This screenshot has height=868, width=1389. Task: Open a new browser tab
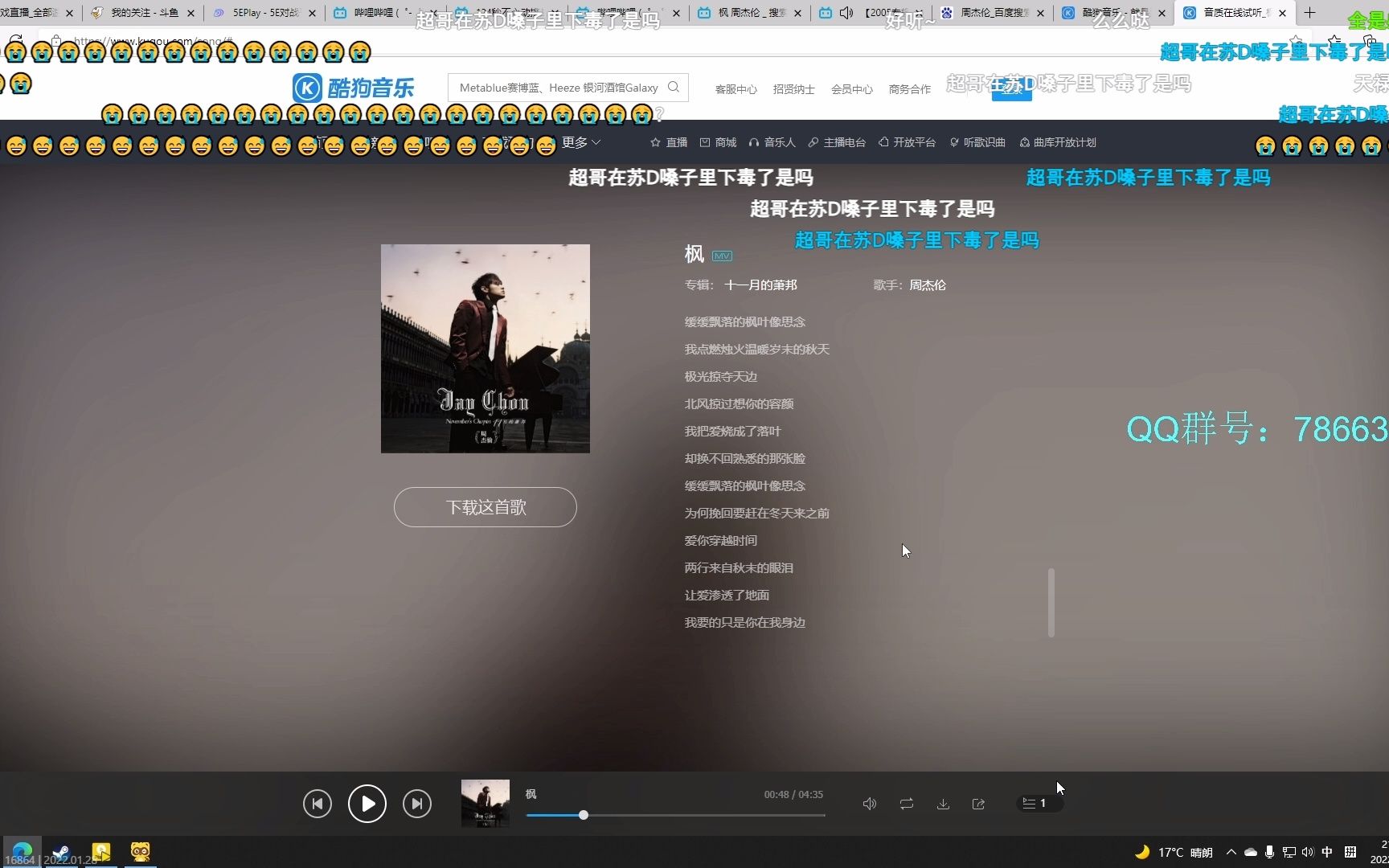click(1309, 12)
